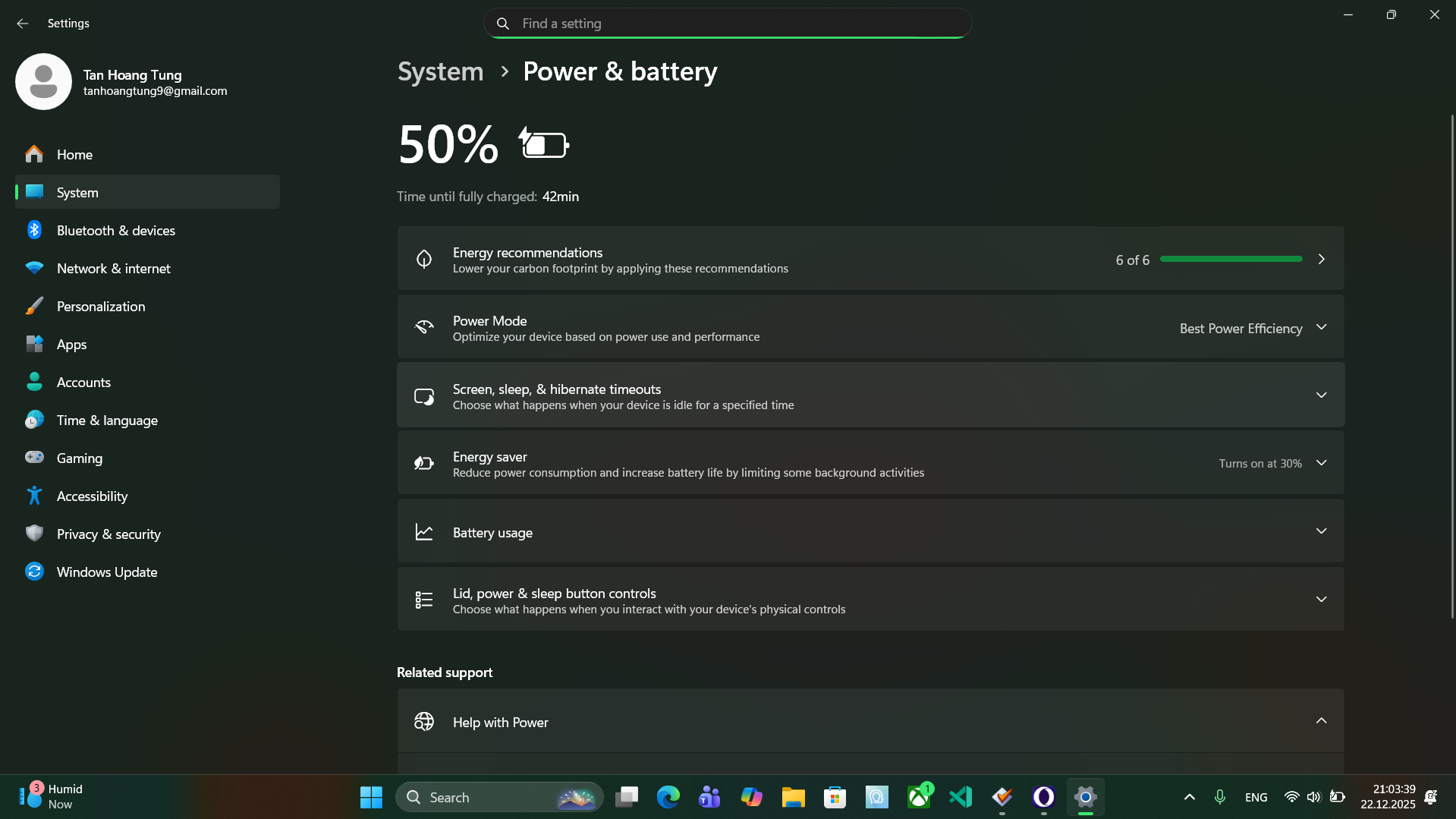Screen dimensions: 1456x819
Task: Click the battery tray icon
Action: pyautogui.click(x=1337, y=797)
